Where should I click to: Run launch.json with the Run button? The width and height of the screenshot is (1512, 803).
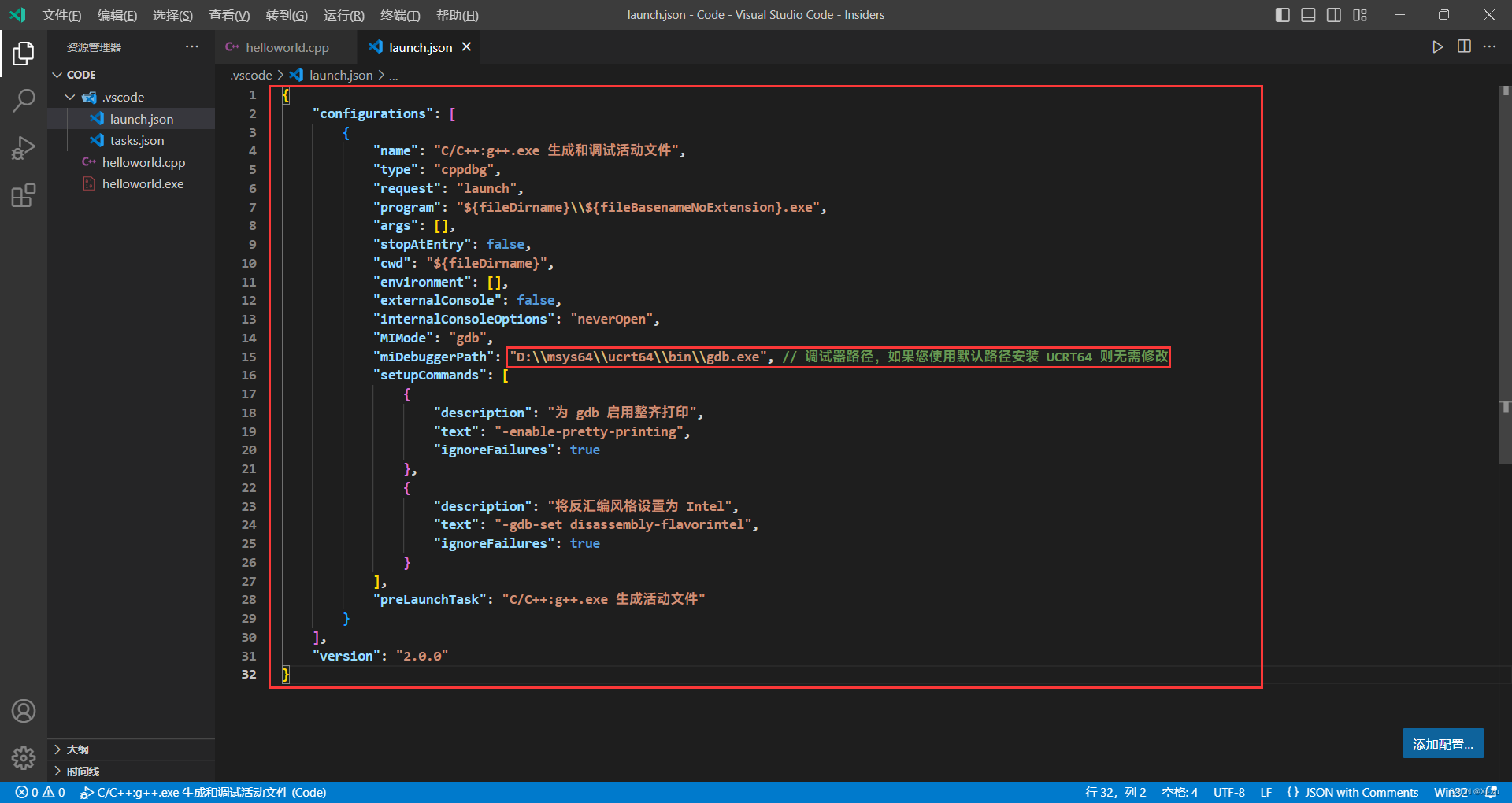point(1436,46)
